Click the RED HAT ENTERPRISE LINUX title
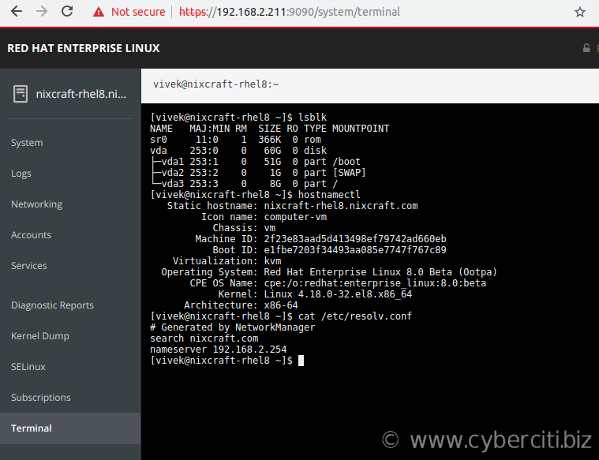 coord(84,48)
